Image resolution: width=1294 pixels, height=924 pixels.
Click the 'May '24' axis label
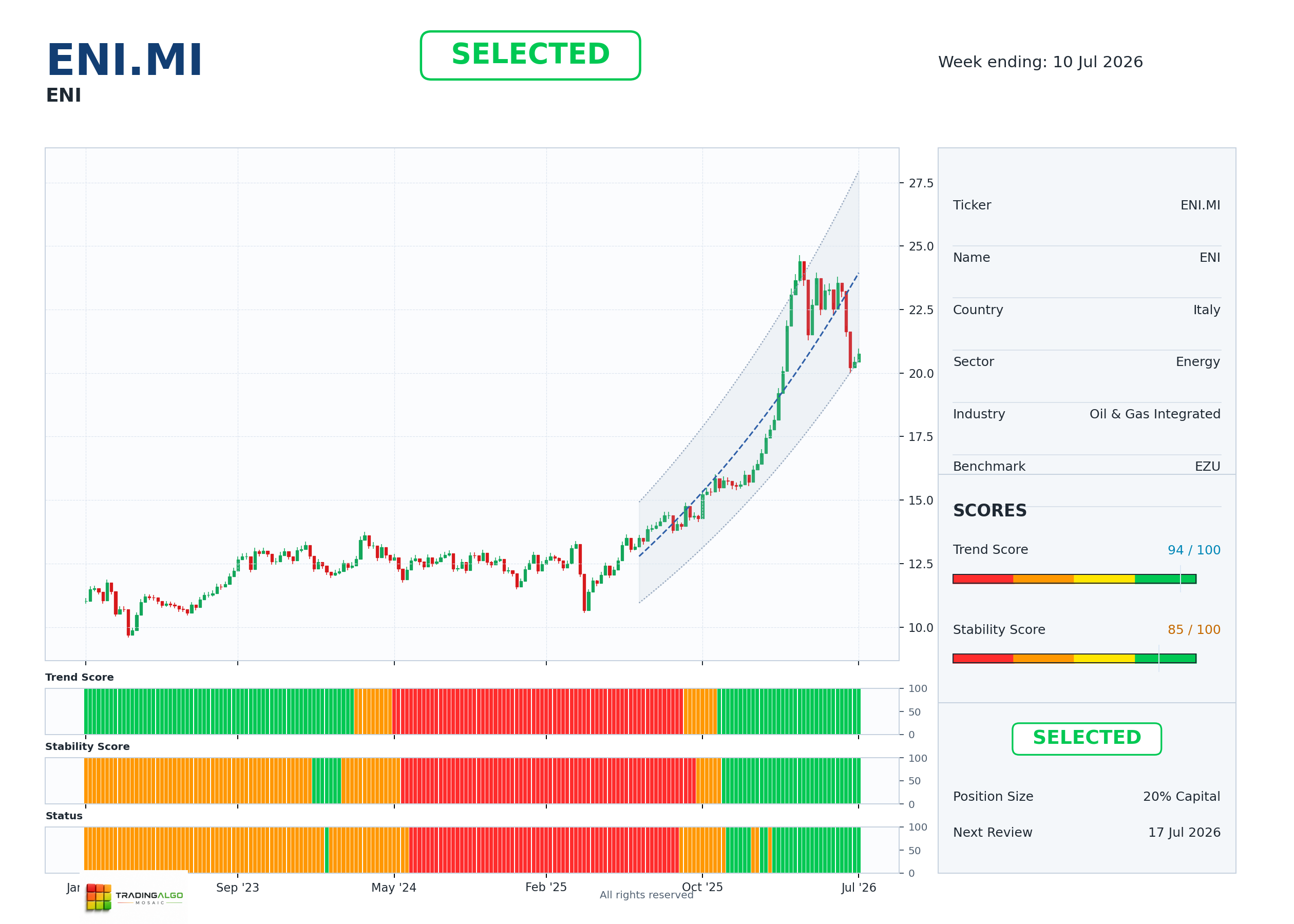pos(394,888)
